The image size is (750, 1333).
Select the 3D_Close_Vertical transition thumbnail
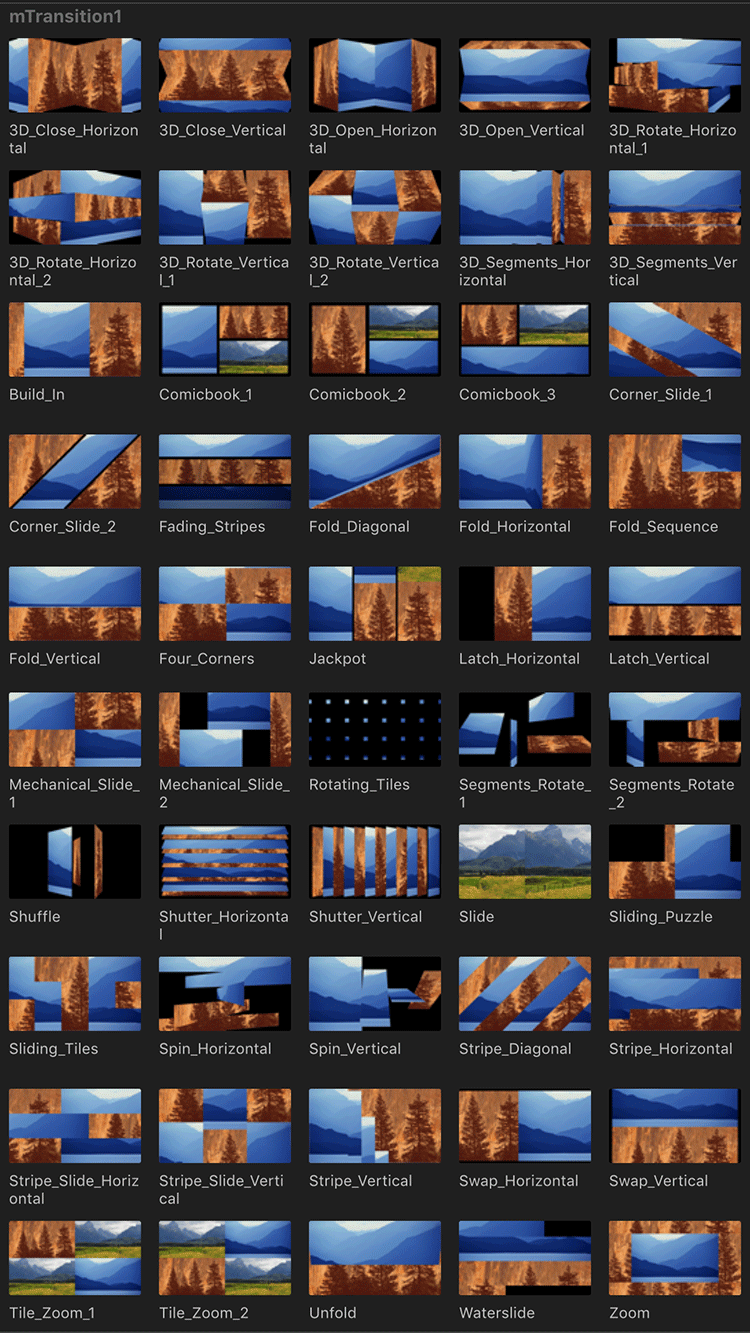225,75
